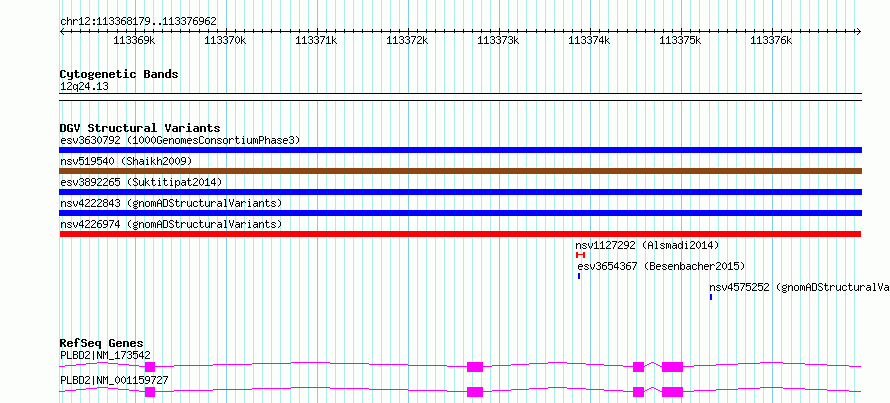Click the esv3630792 blue variant bar
The width and height of the screenshot is (890, 403).
coord(460,150)
